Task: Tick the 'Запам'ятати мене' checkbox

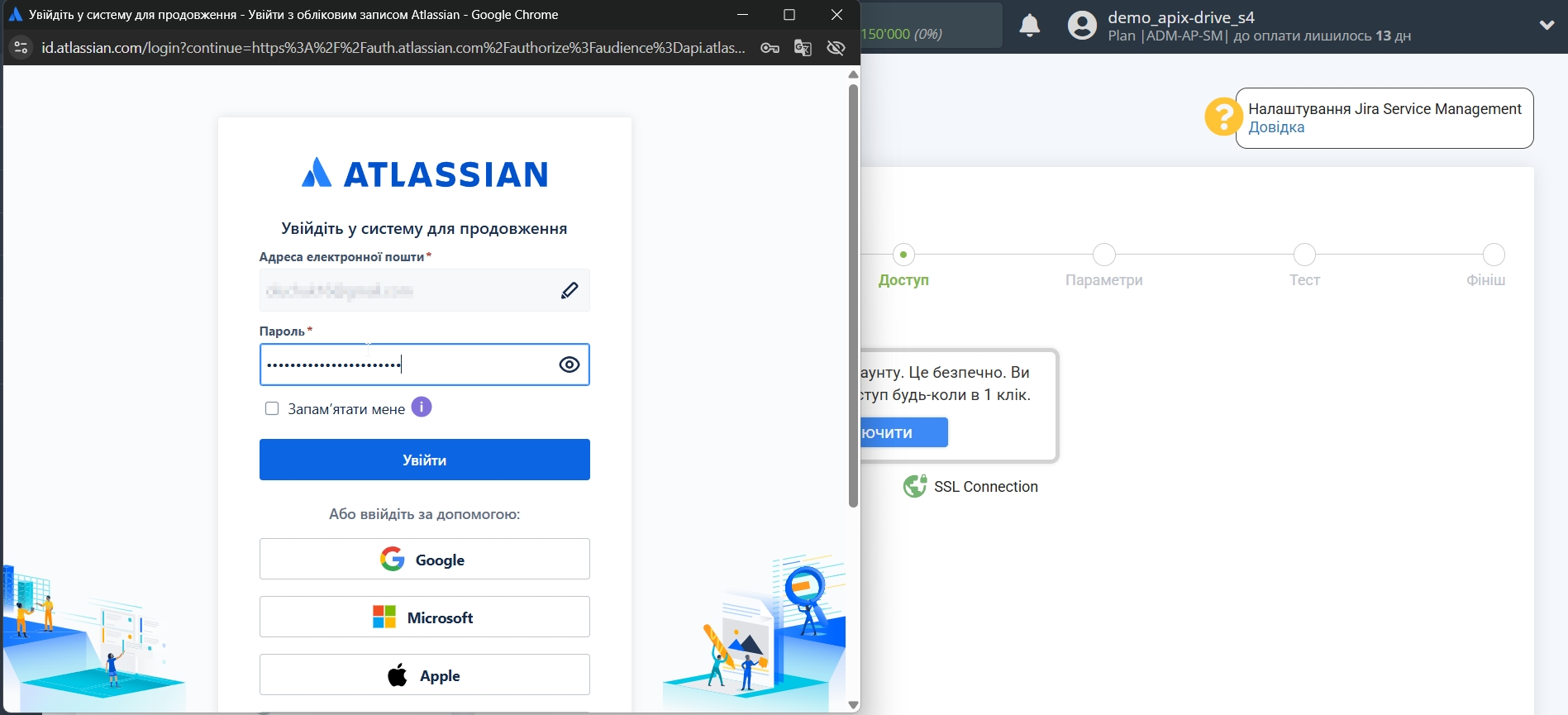Action: tap(272, 408)
